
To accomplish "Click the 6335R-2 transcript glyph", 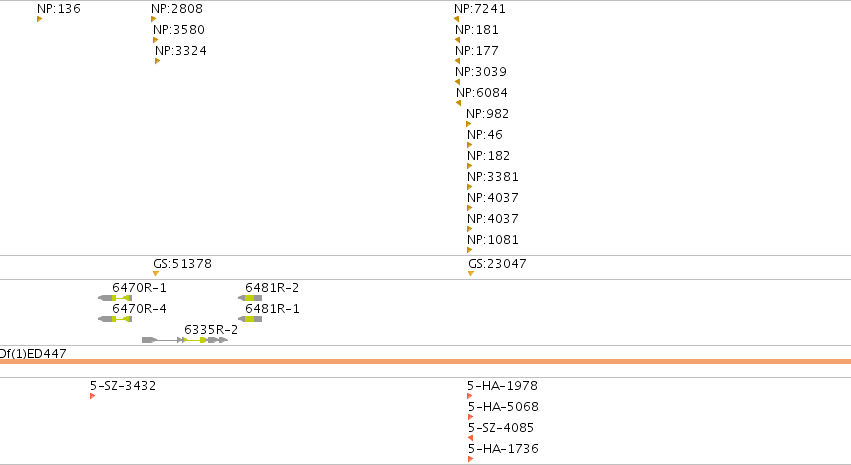I will pos(185,340).
